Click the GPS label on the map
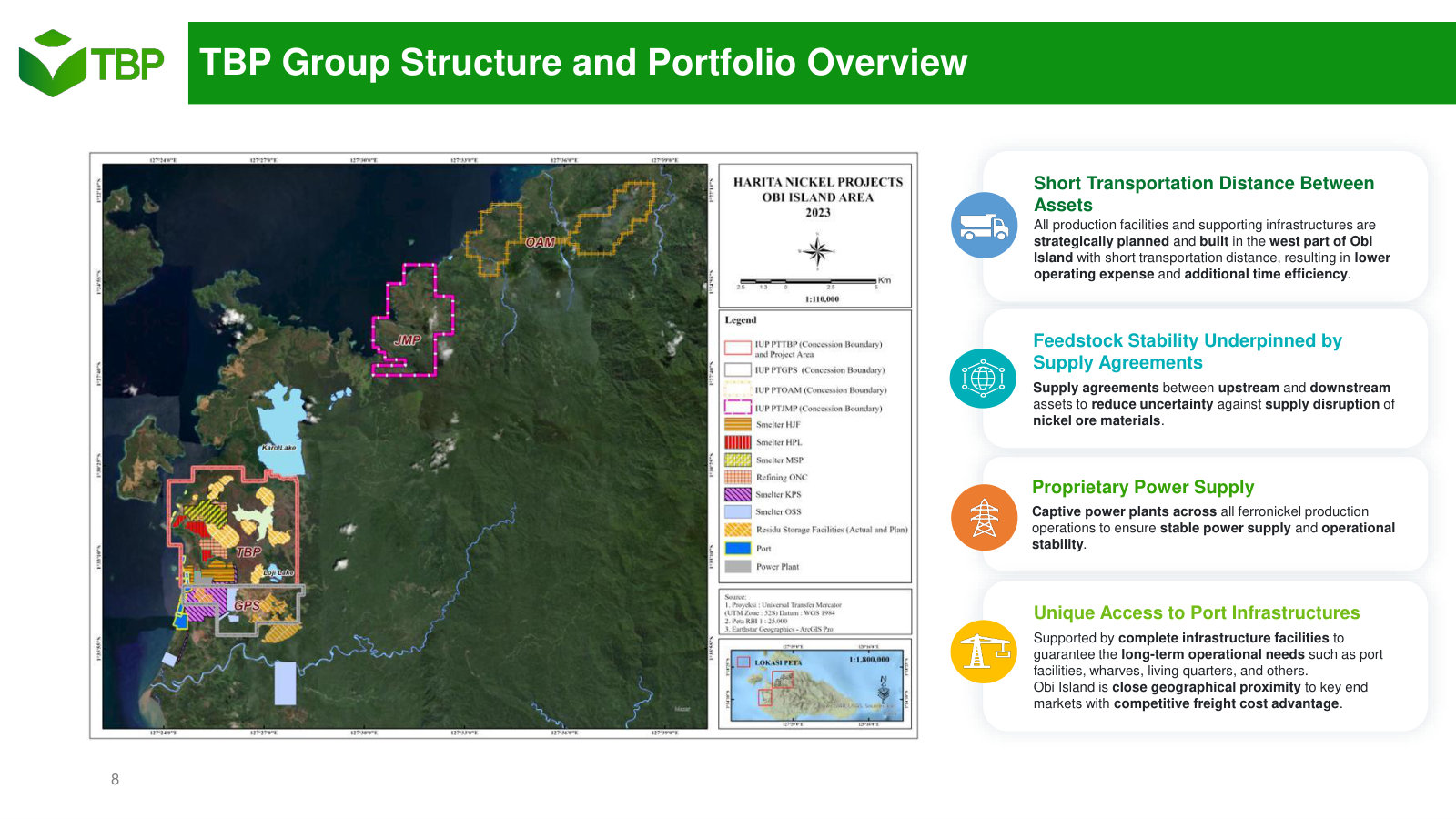Image resolution: width=1456 pixels, height=819 pixels. tap(247, 605)
